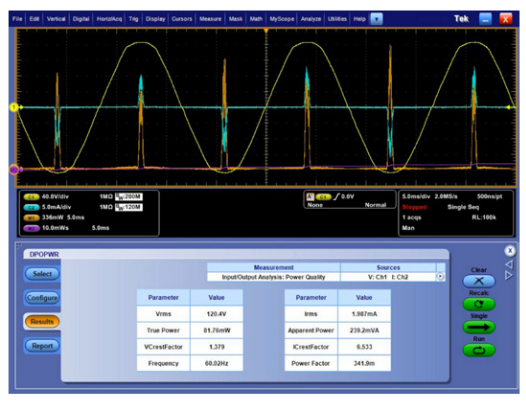Image resolution: width=526 pixels, height=402 pixels.
Task: Click the Power Factor value 341.9m
Action: pos(364,363)
